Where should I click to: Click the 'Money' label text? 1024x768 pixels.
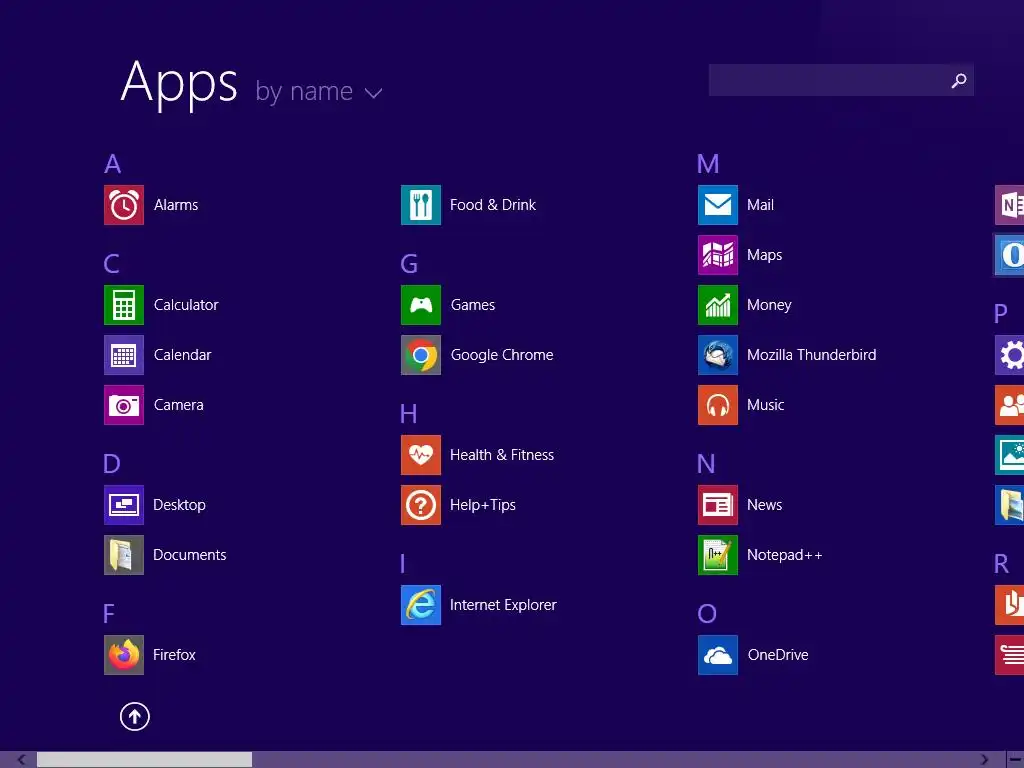(769, 305)
